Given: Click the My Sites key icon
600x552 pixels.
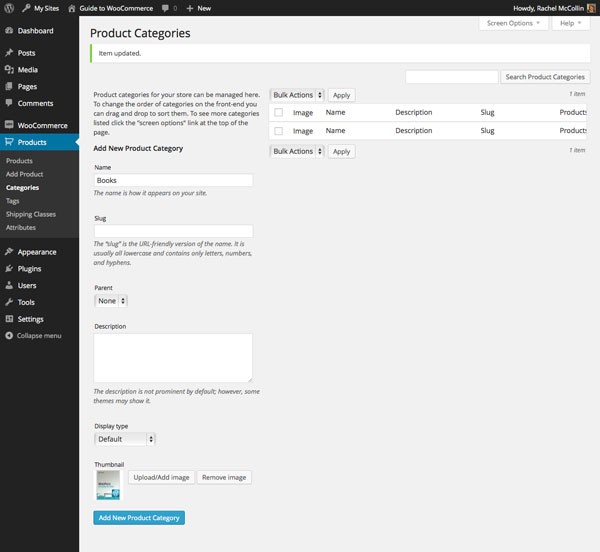Looking at the screenshot, I should pyautogui.click(x=26, y=8).
